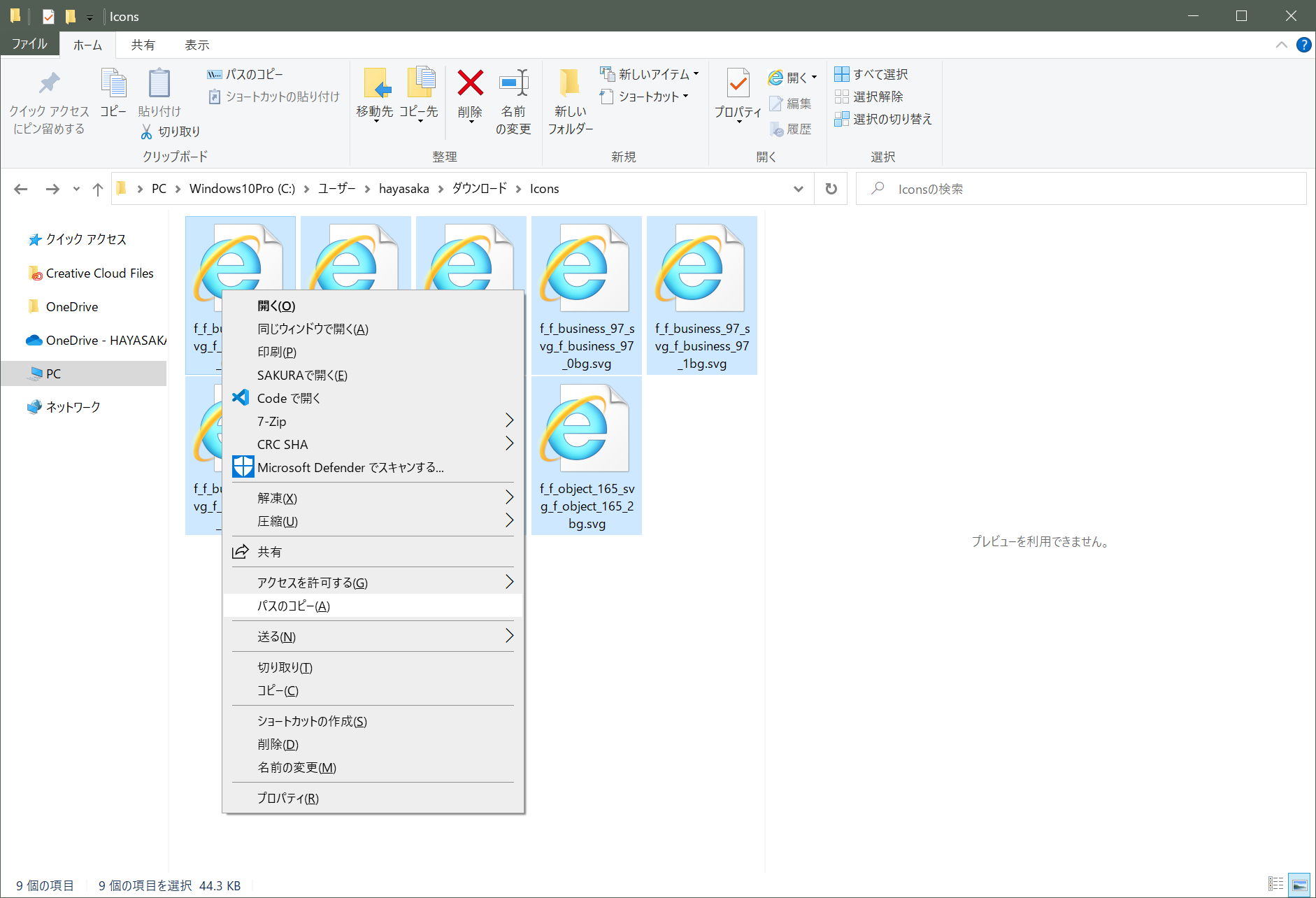Viewport: 1316px width, 898px height.
Task: Select 開く(O) in context menu
Action: coord(373,306)
